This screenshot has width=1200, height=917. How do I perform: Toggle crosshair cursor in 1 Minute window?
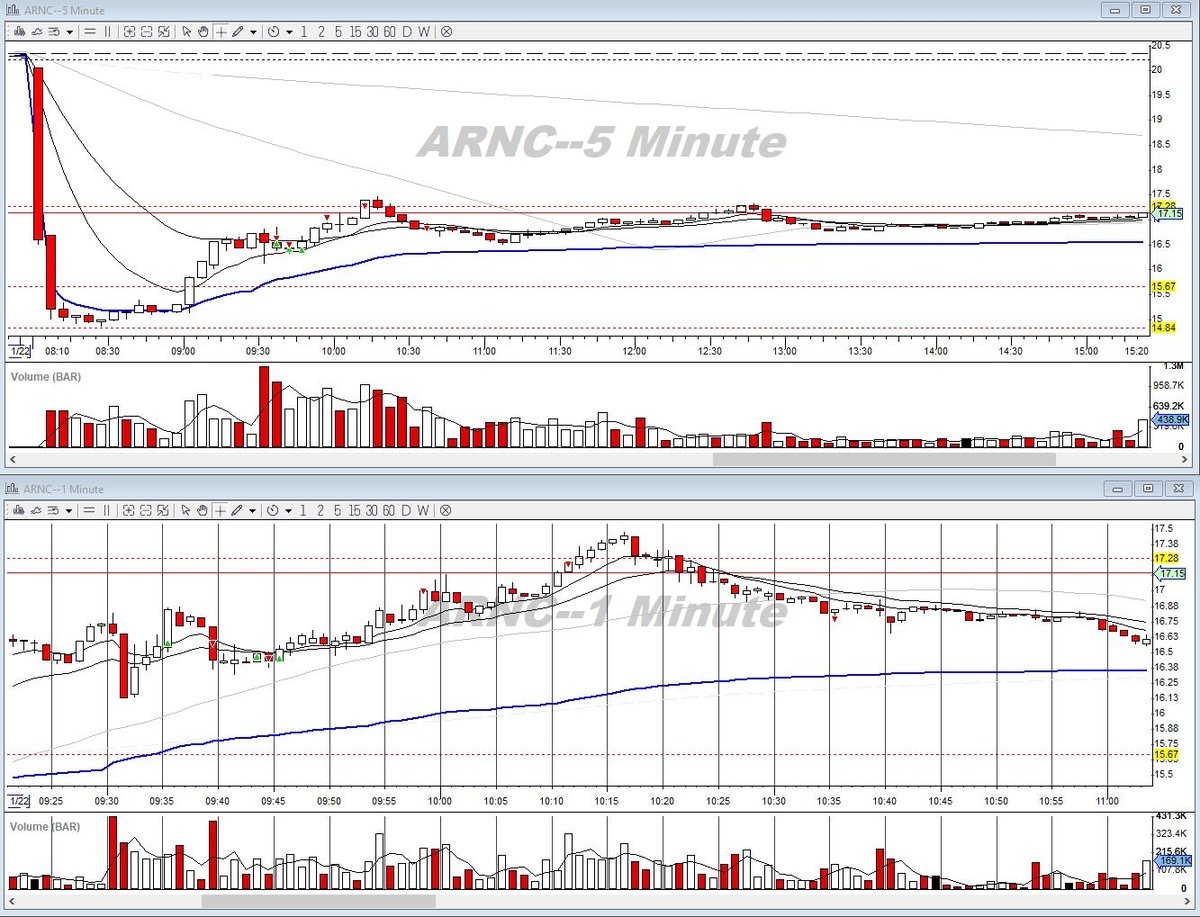pos(220,510)
